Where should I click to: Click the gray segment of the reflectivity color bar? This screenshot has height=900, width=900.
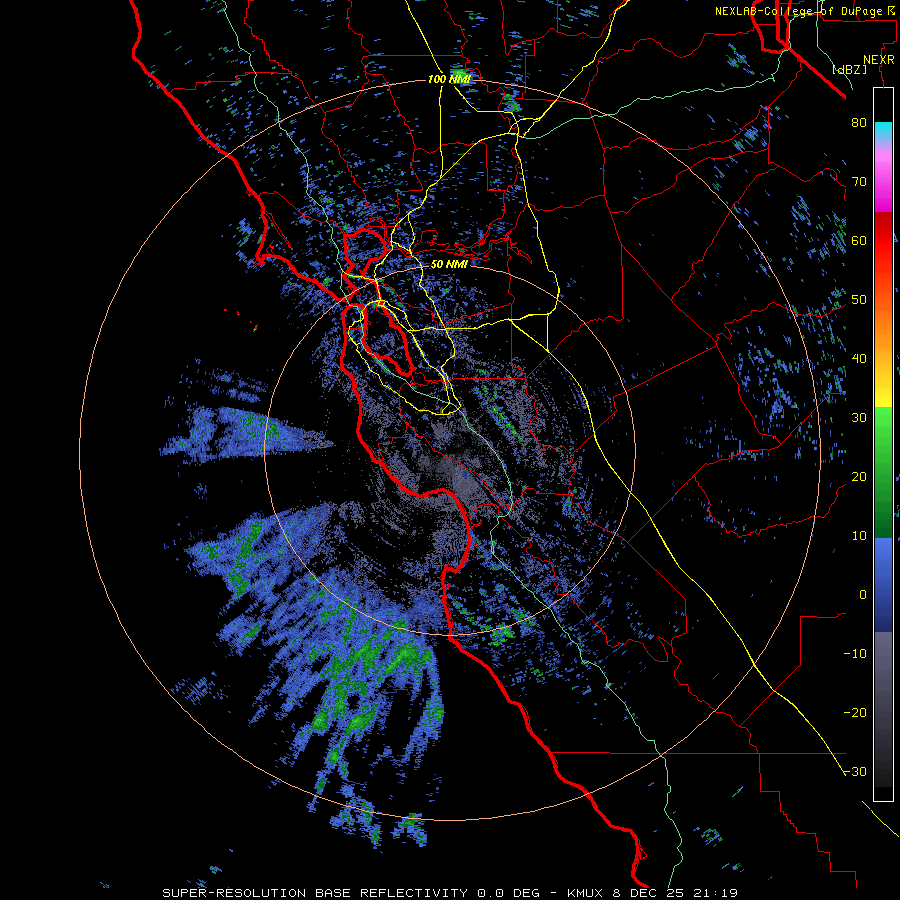point(883,709)
